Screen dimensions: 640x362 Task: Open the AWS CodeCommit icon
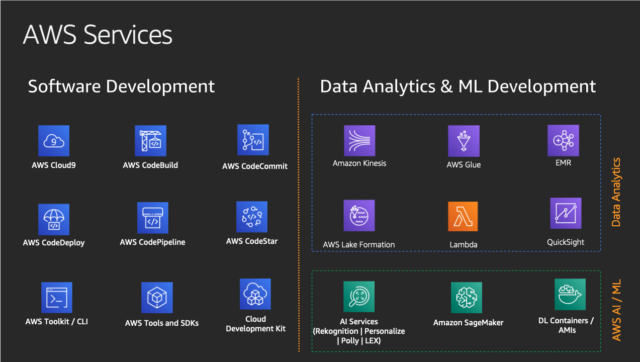pos(253,140)
